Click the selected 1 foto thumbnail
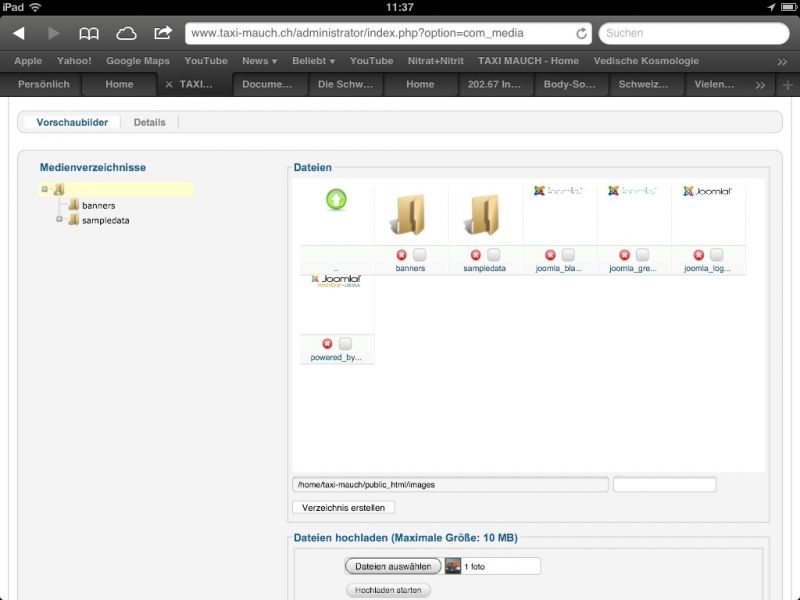 tap(453, 566)
